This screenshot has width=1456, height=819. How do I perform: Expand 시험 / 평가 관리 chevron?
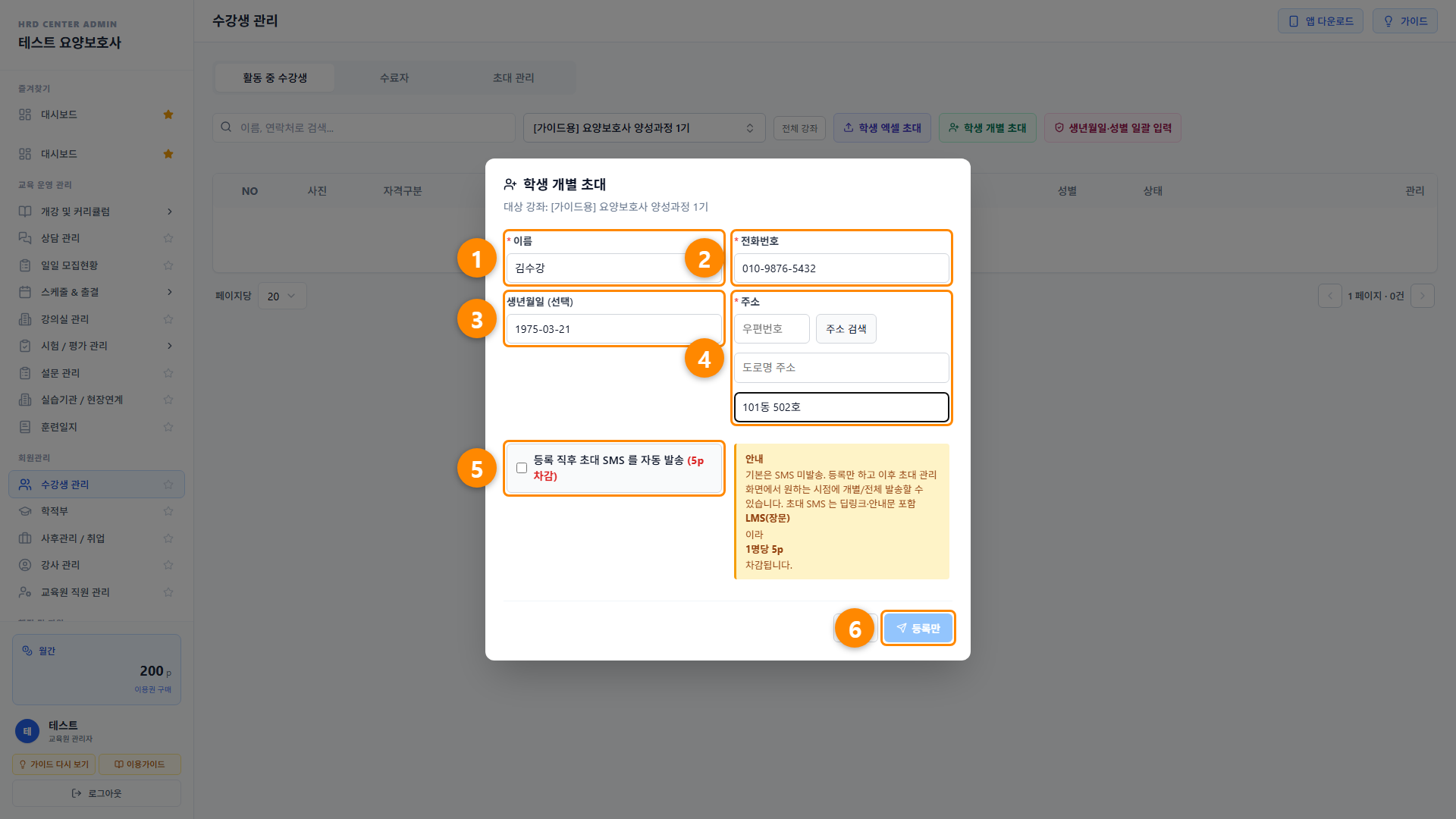(169, 346)
